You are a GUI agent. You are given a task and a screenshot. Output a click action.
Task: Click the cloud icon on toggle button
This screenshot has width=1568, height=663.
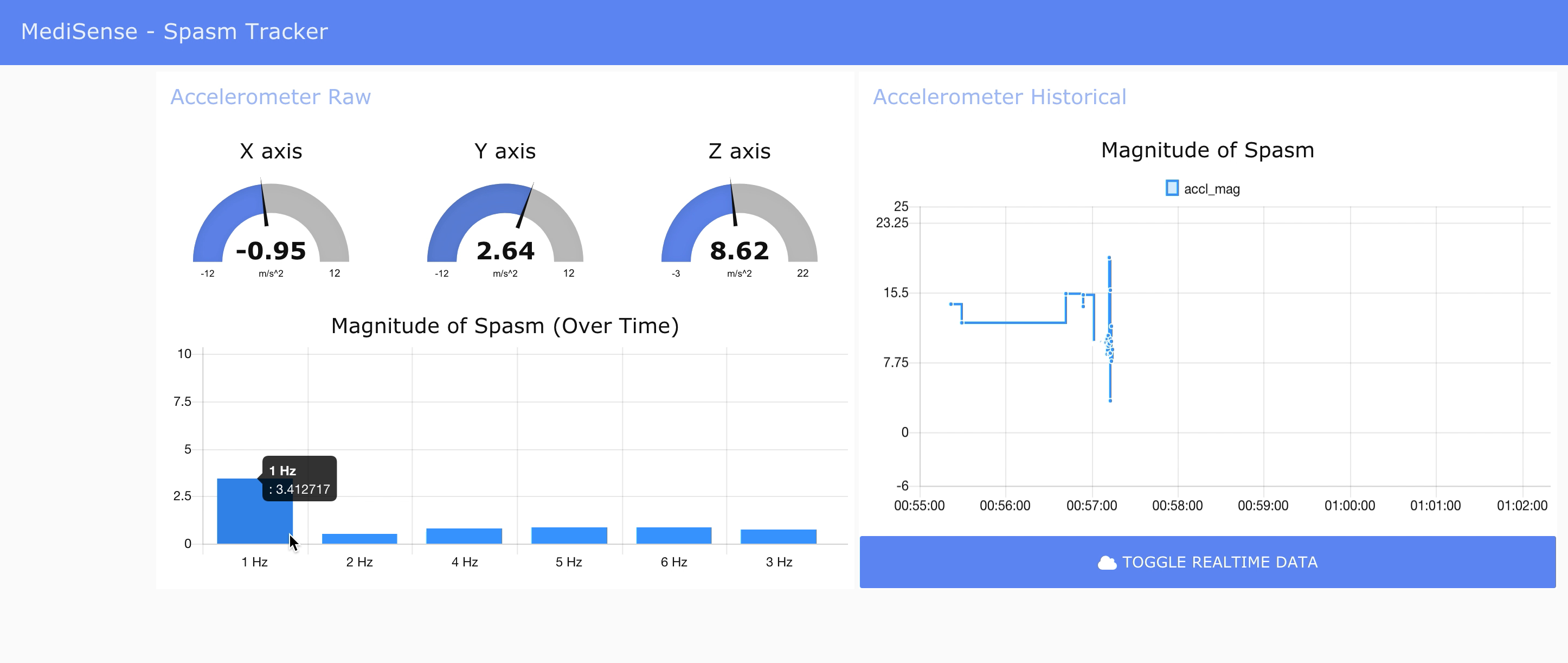(1107, 563)
